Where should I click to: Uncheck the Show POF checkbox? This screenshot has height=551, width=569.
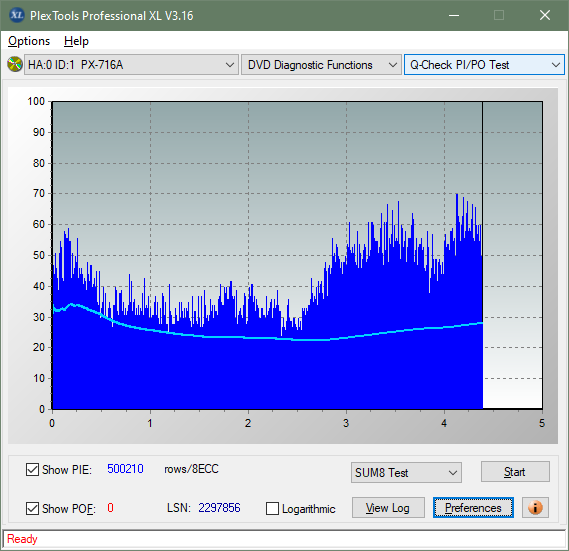[32, 509]
